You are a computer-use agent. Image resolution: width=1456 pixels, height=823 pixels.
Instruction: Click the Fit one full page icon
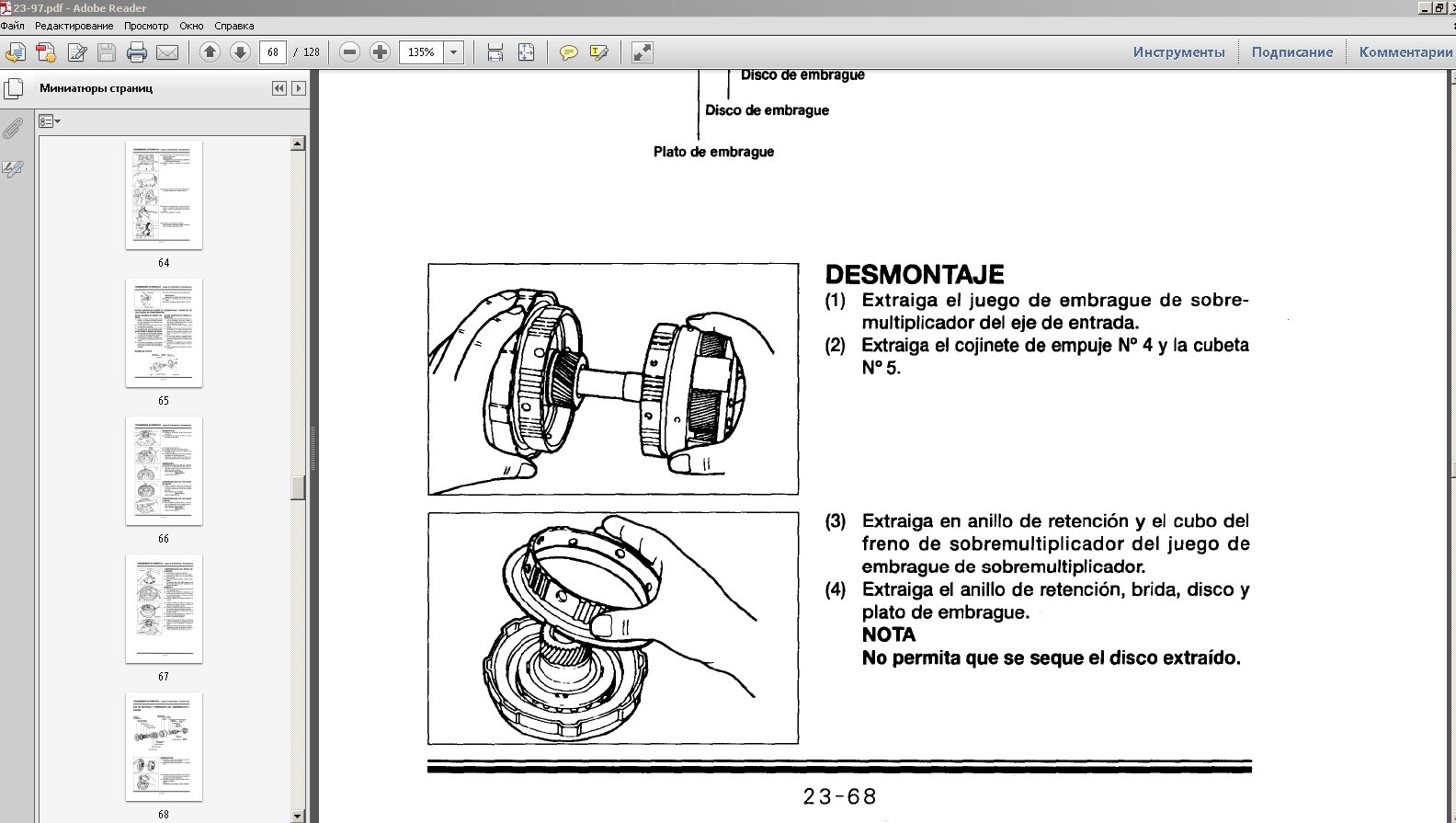coord(526,52)
